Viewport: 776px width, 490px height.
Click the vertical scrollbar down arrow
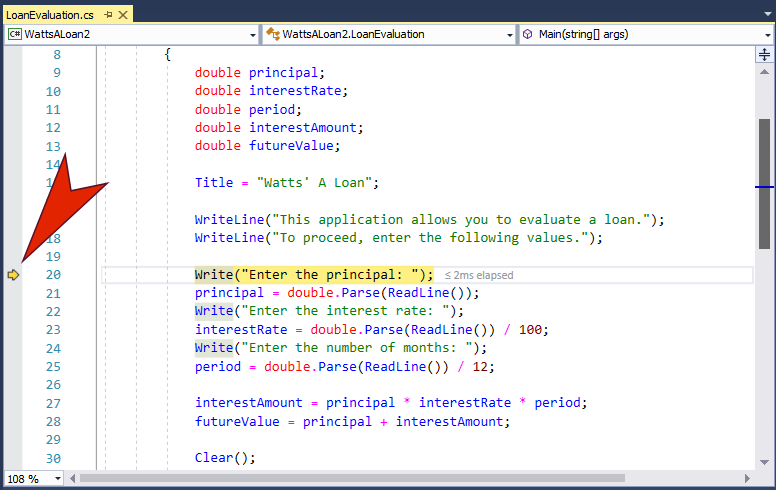pyautogui.click(x=764, y=462)
